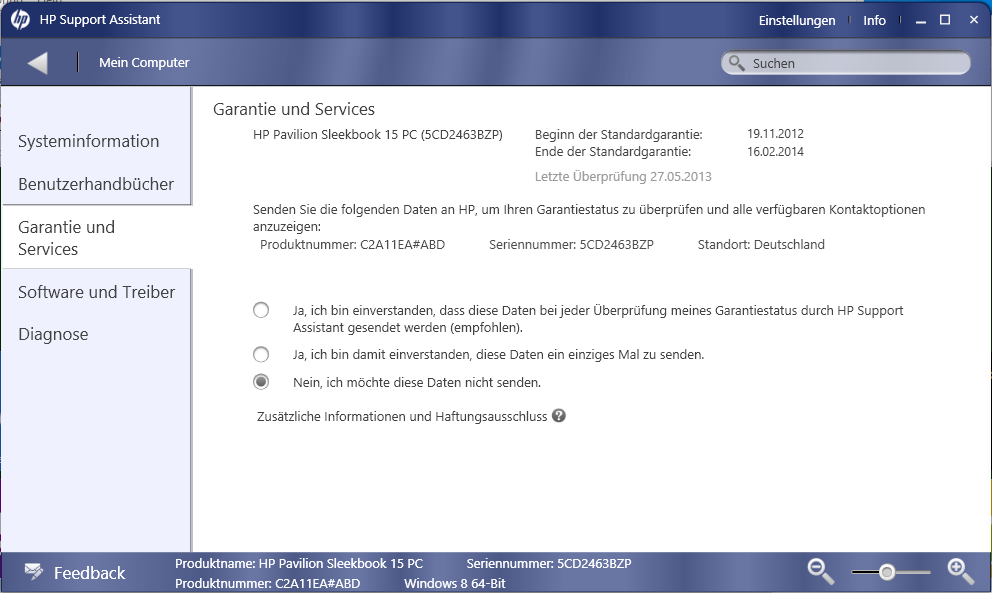The image size is (992, 593).
Task: Open Software und Treiber section
Action: click(96, 292)
